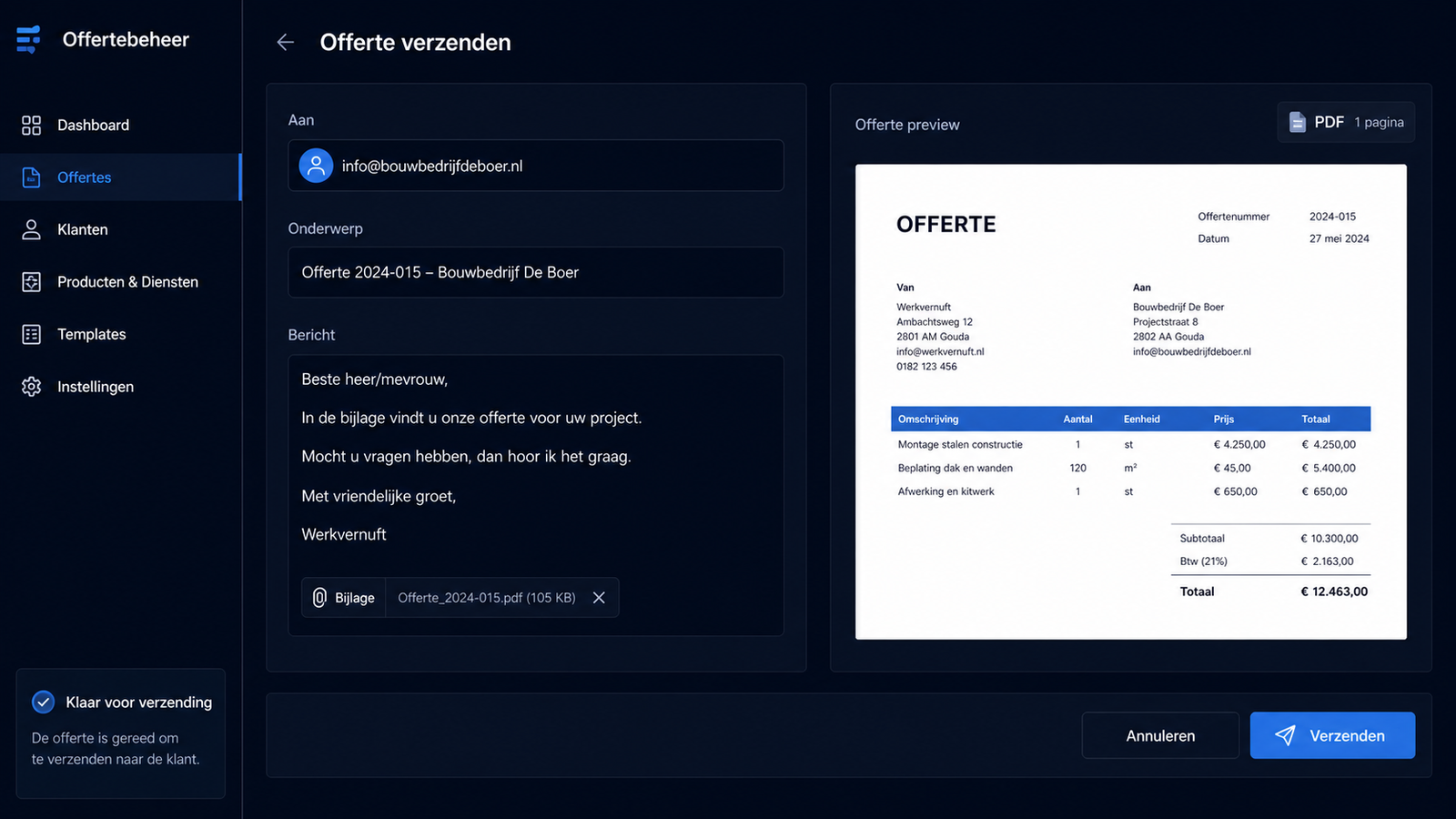Click the Verzenden button
The image size is (1456, 819).
tap(1332, 735)
